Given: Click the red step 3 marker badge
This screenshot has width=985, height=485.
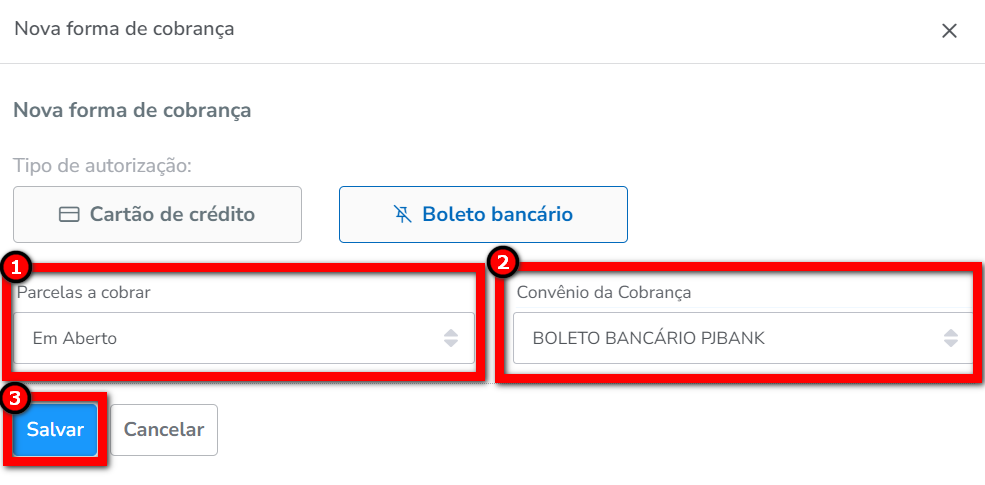Looking at the screenshot, I should coord(15,398).
